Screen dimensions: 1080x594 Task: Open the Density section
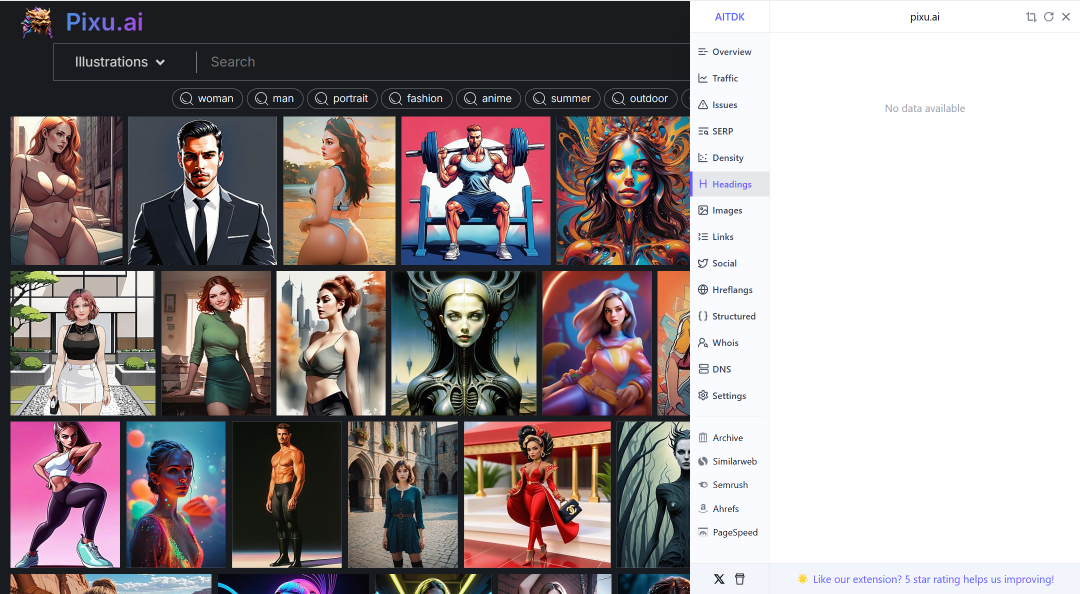[729, 158]
